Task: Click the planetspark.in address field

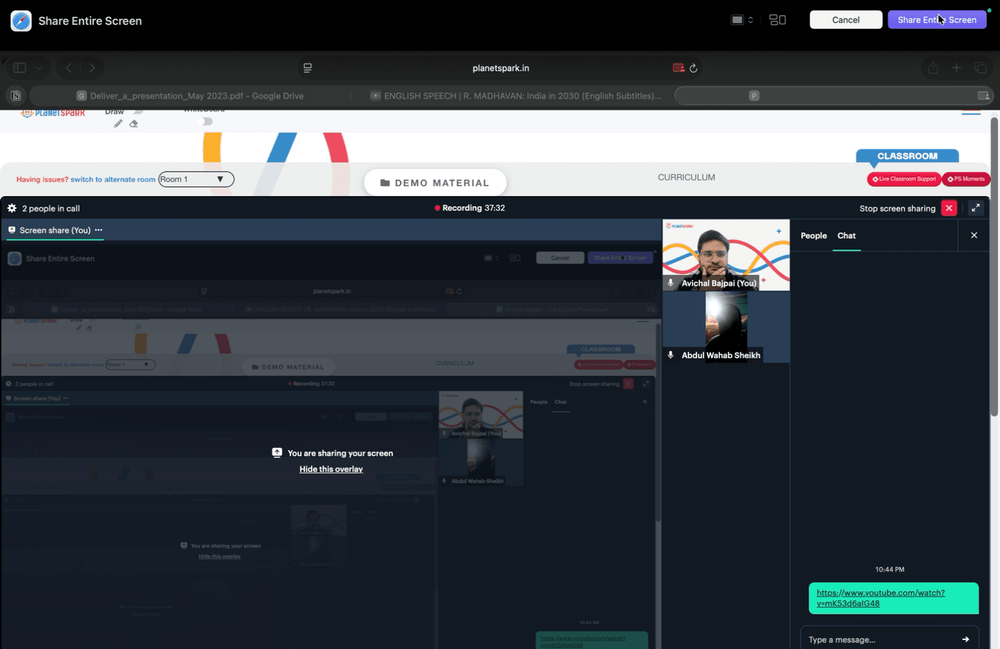Action: pyautogui.click(x=501, y=68)
